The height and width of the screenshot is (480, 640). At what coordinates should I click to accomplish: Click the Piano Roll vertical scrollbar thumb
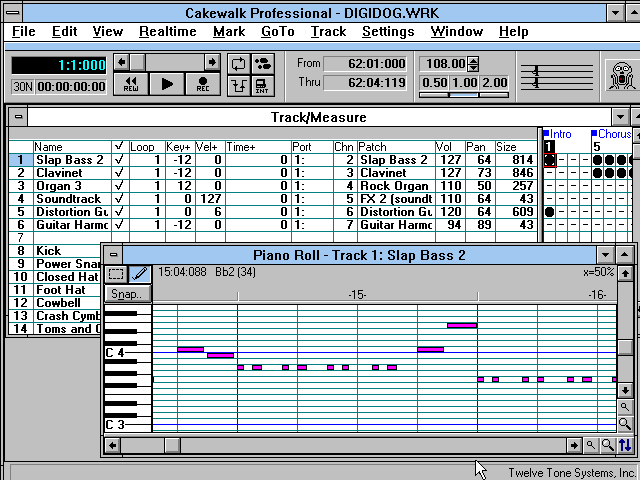pyautogui.click(x=625, y=347)
